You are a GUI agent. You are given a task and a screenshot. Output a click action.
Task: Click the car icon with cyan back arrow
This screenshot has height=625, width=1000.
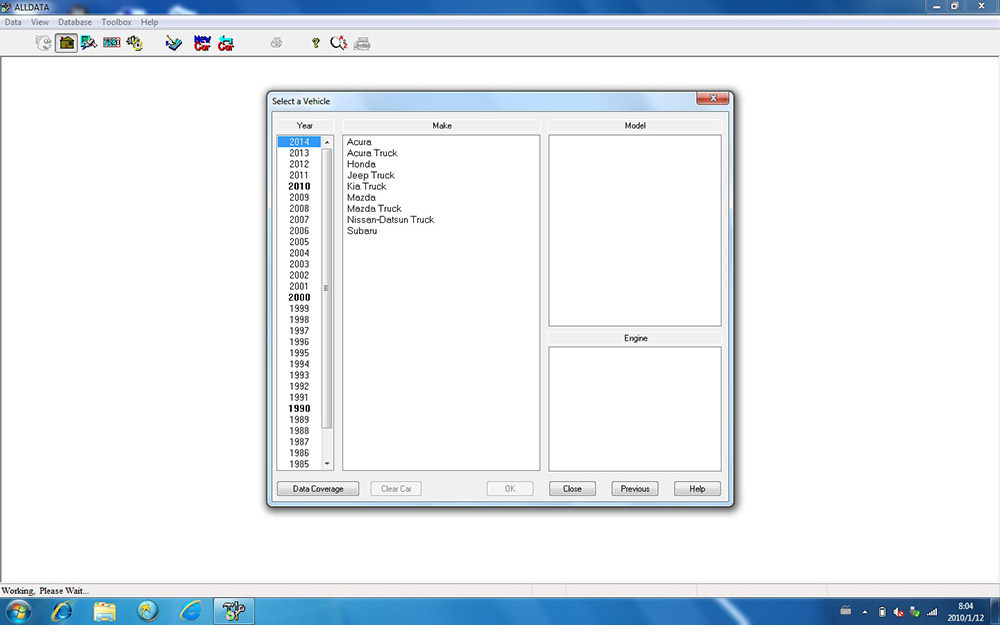(226, 43)
